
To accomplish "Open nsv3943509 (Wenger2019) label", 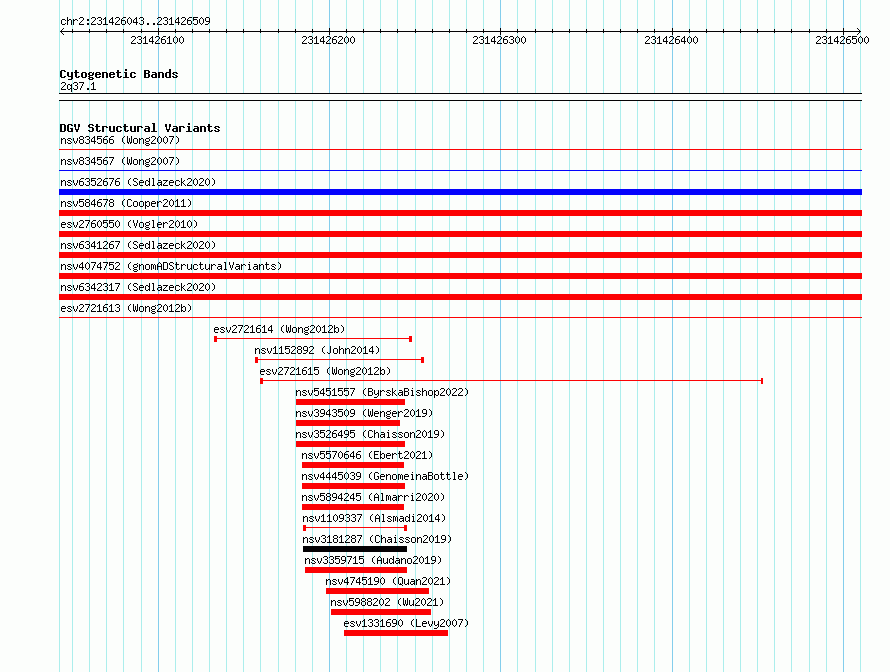I will (364, 413).
